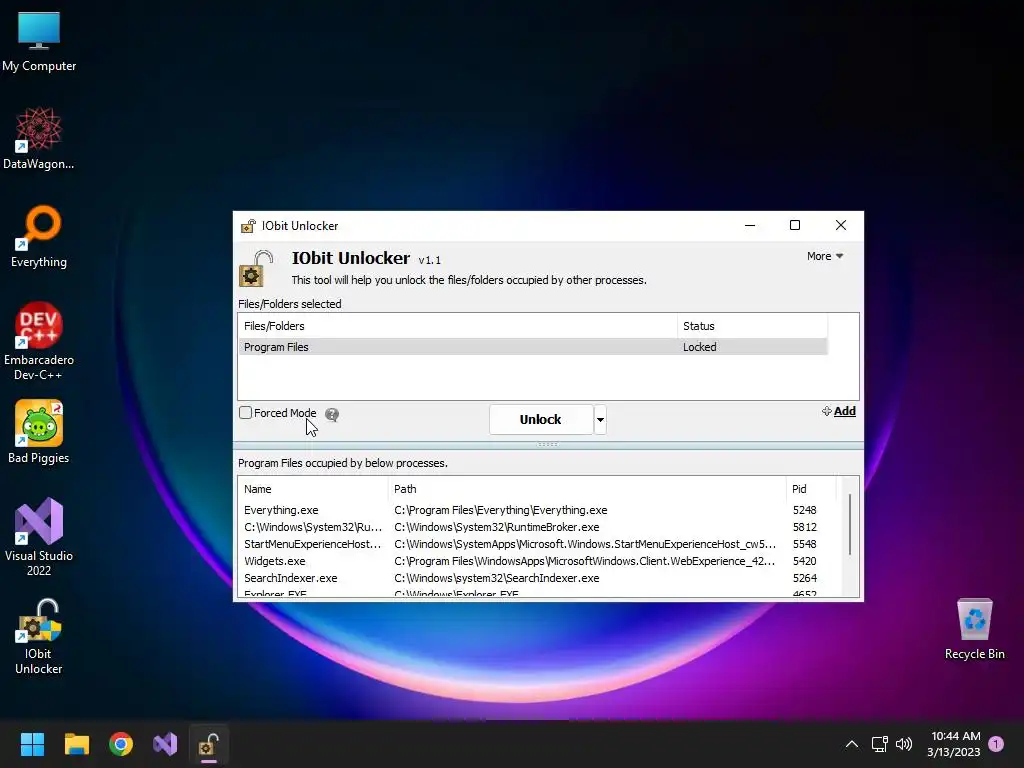Viewport: 1024px width, 768px height.
Task: Select the C:\Windows\System32\Ru... name cell
Action: coord(313,527)
